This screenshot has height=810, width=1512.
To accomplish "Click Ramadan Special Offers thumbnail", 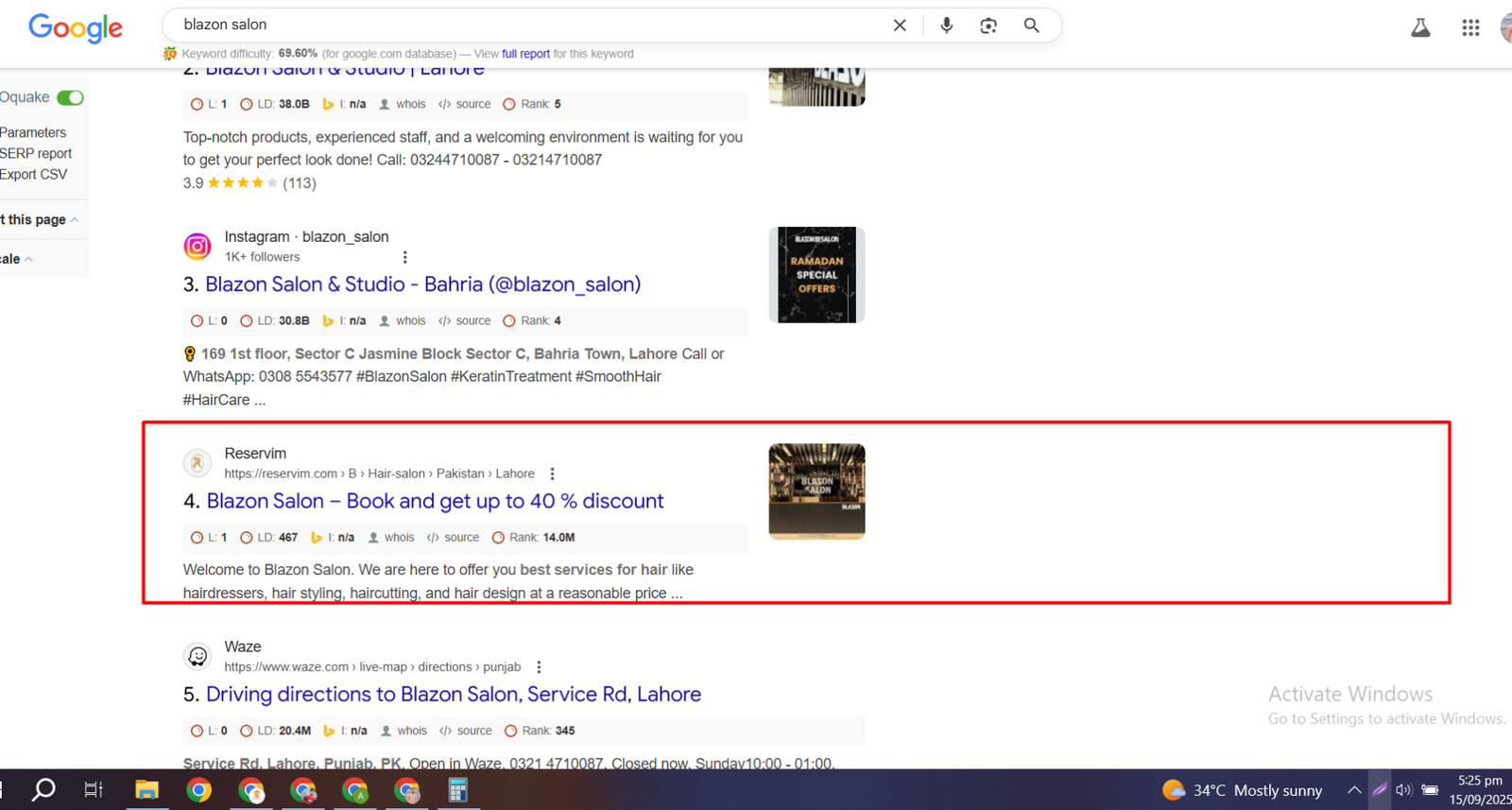I will pos(816,275).
